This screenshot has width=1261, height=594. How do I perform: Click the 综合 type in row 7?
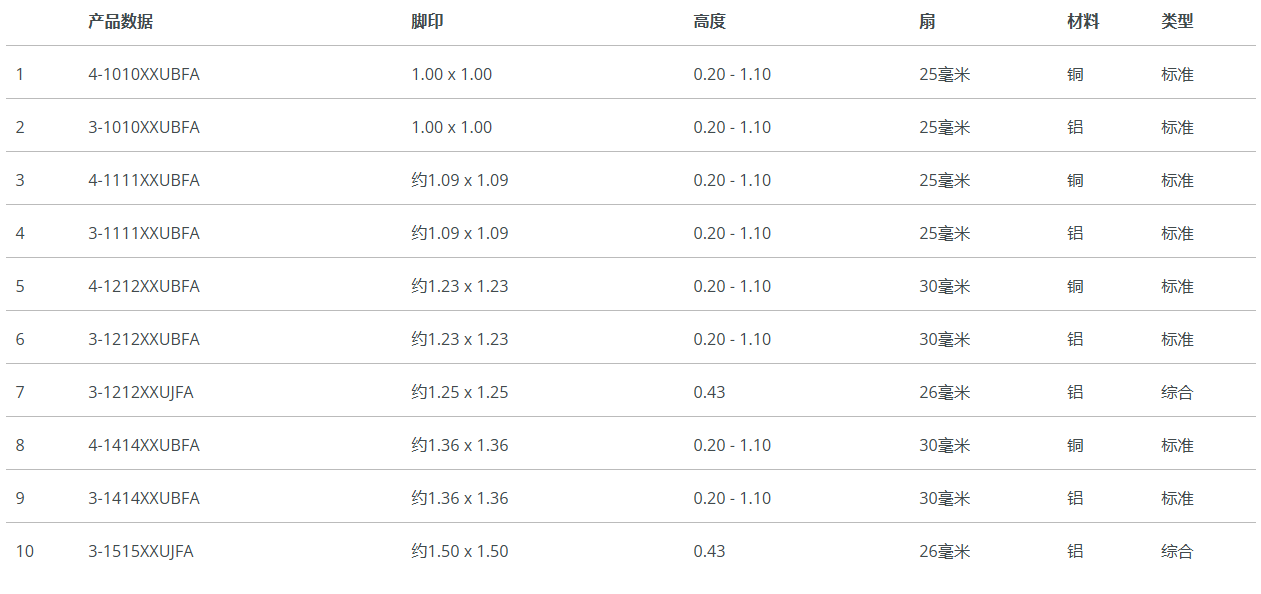(x=1177, y=392)
